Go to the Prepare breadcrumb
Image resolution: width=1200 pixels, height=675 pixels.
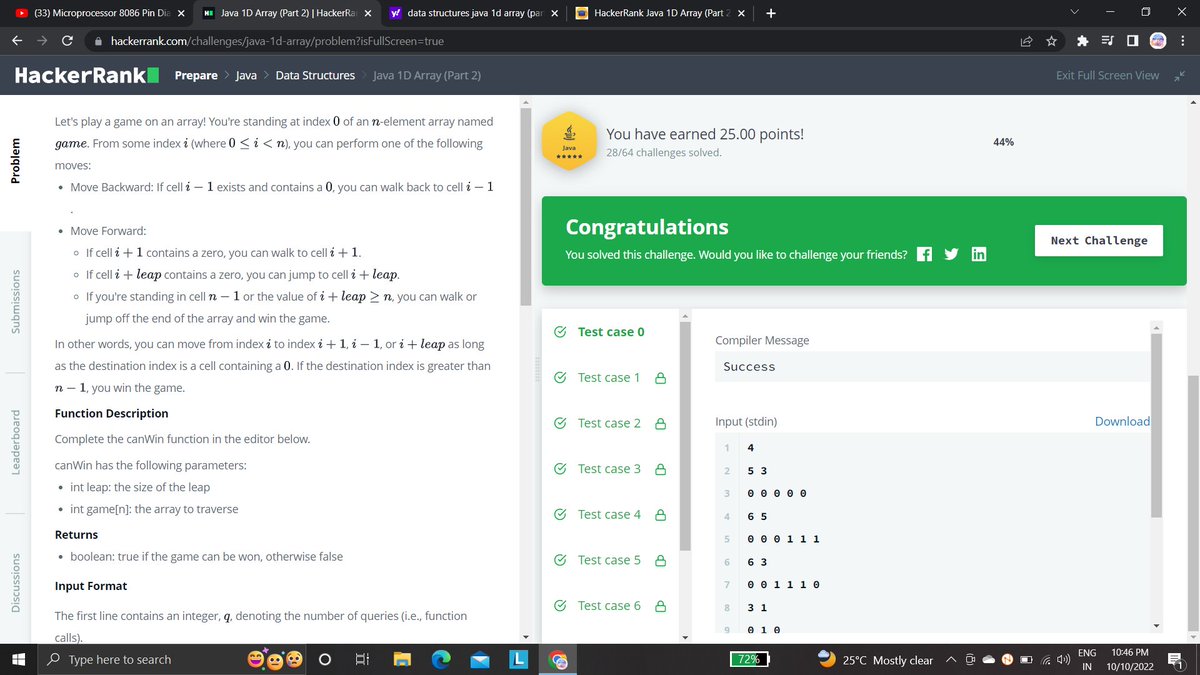[196, 75]
